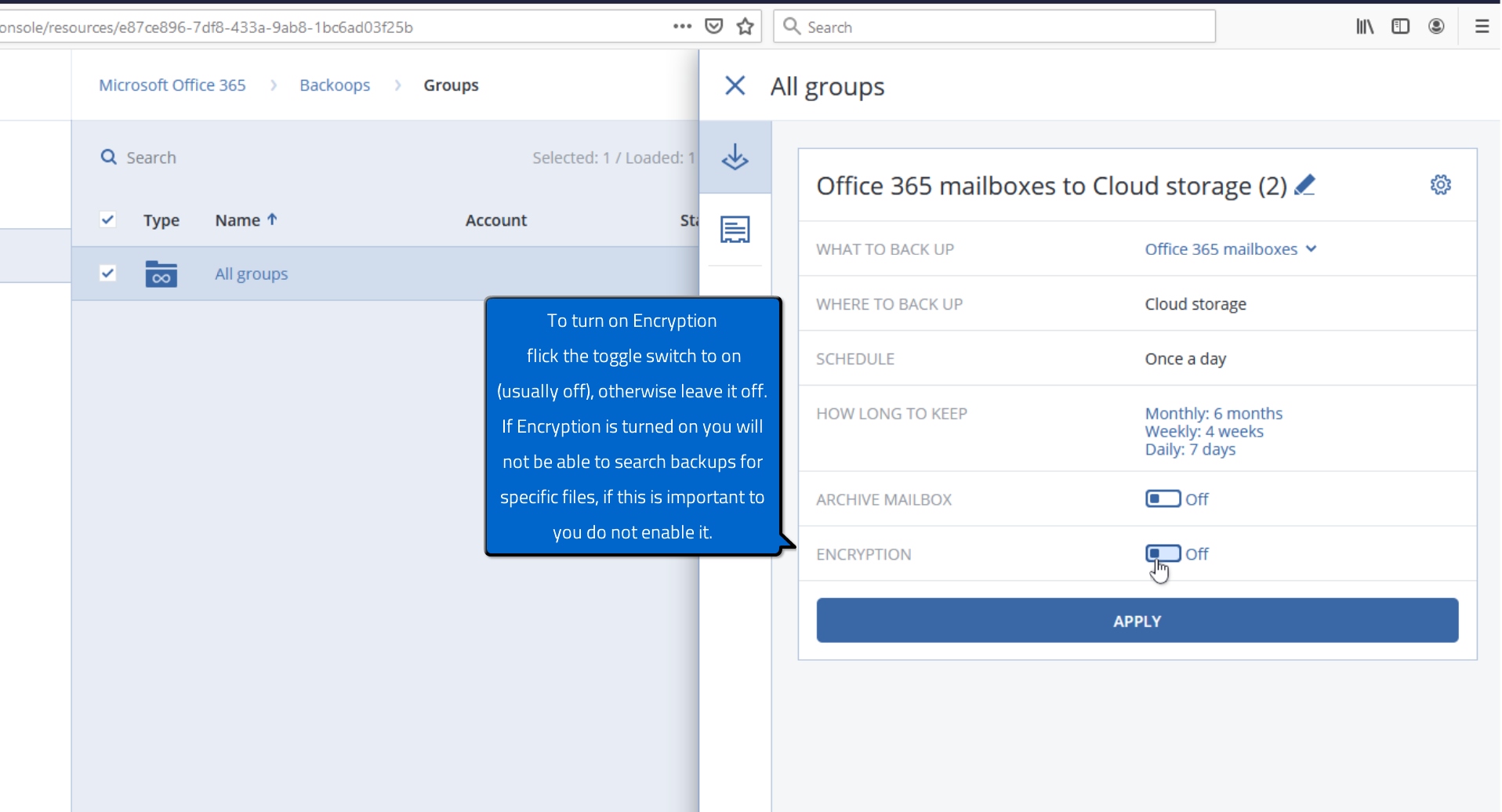Open Firefox library icon
1502x812 pixels.
coord(1365,27)
